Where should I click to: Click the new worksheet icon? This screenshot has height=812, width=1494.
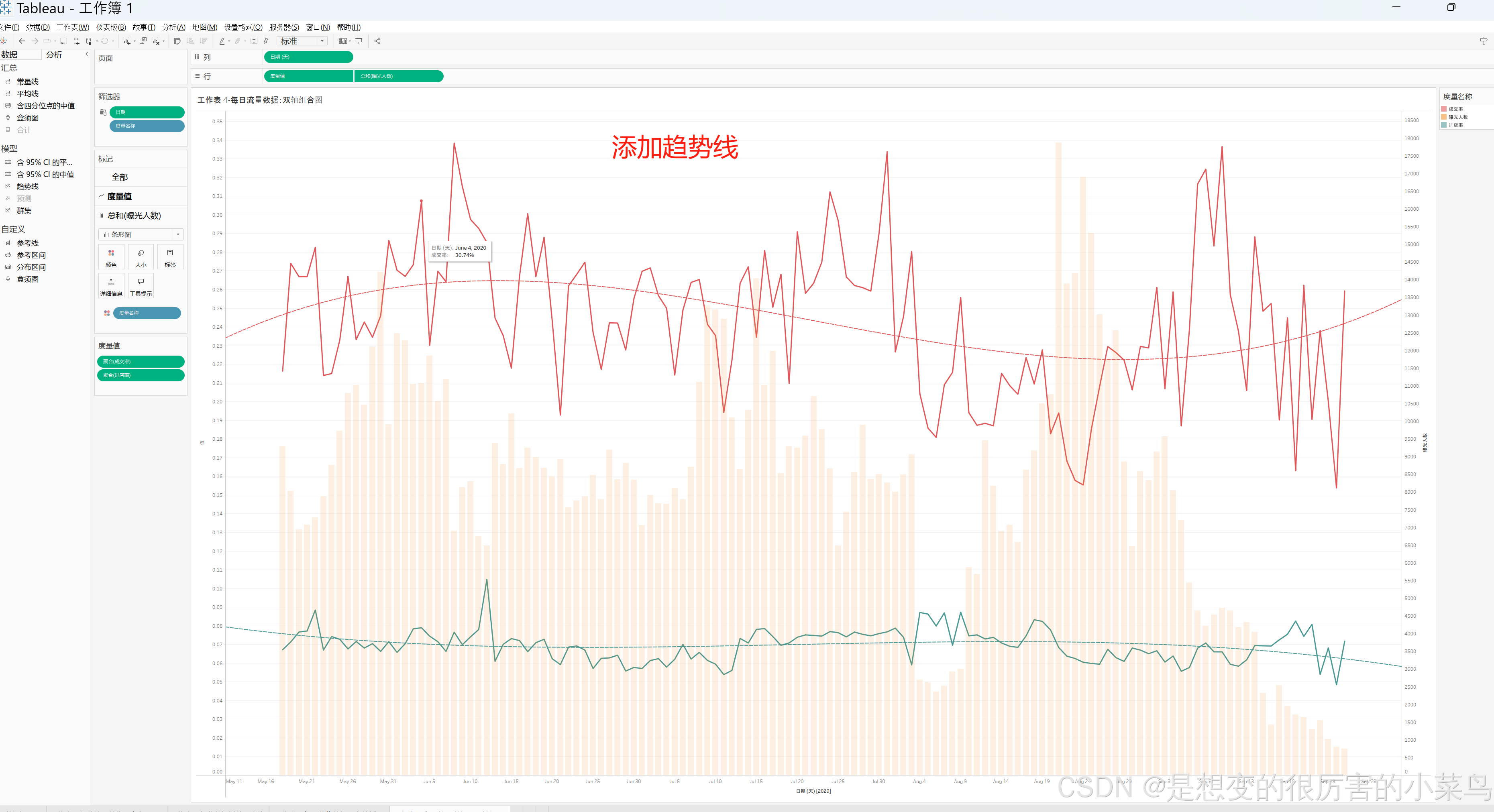pyautogui.click(x=126, y=41)
